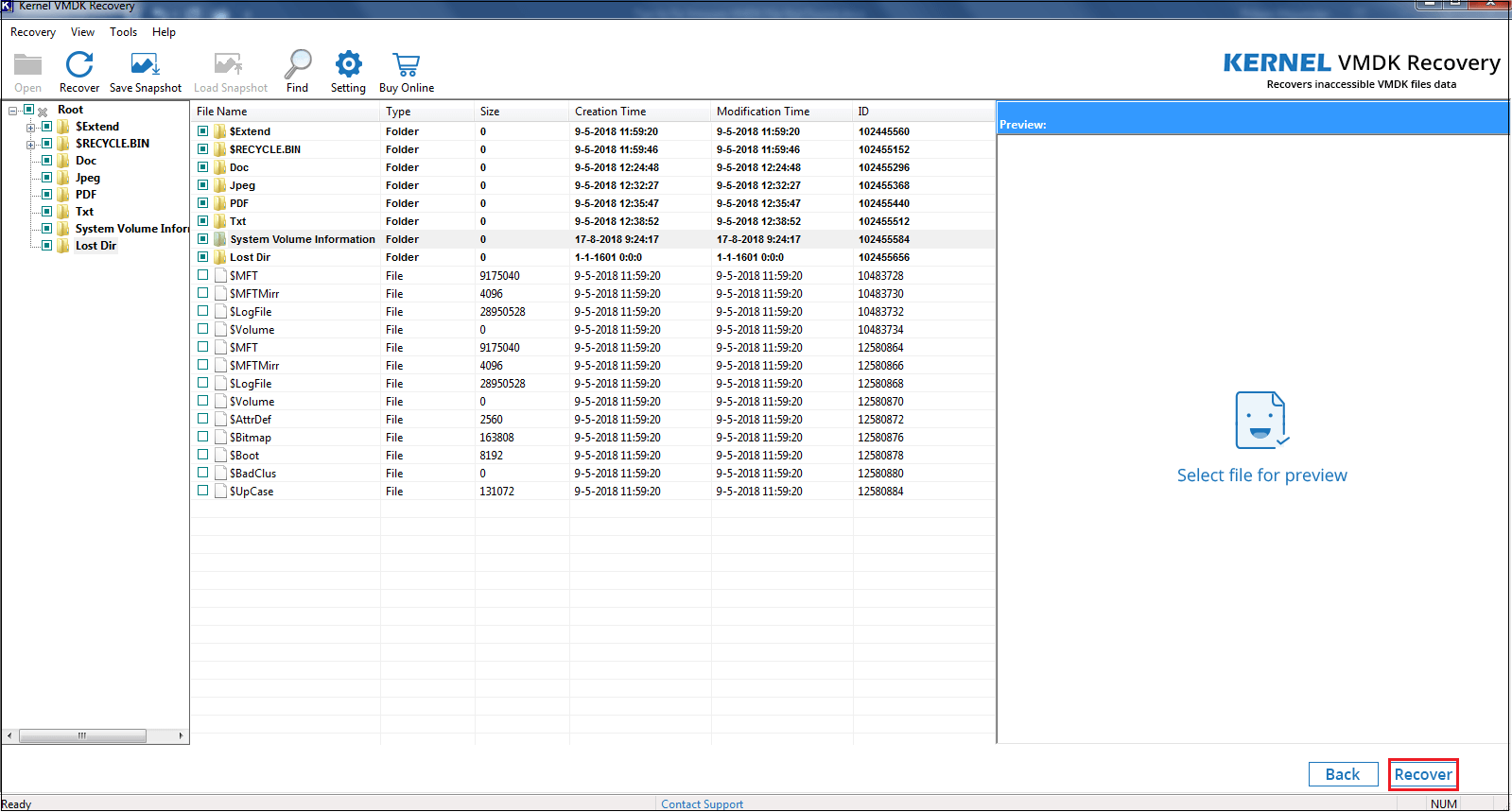Click tree scrollbar right arrow

[x=181, y=735]
